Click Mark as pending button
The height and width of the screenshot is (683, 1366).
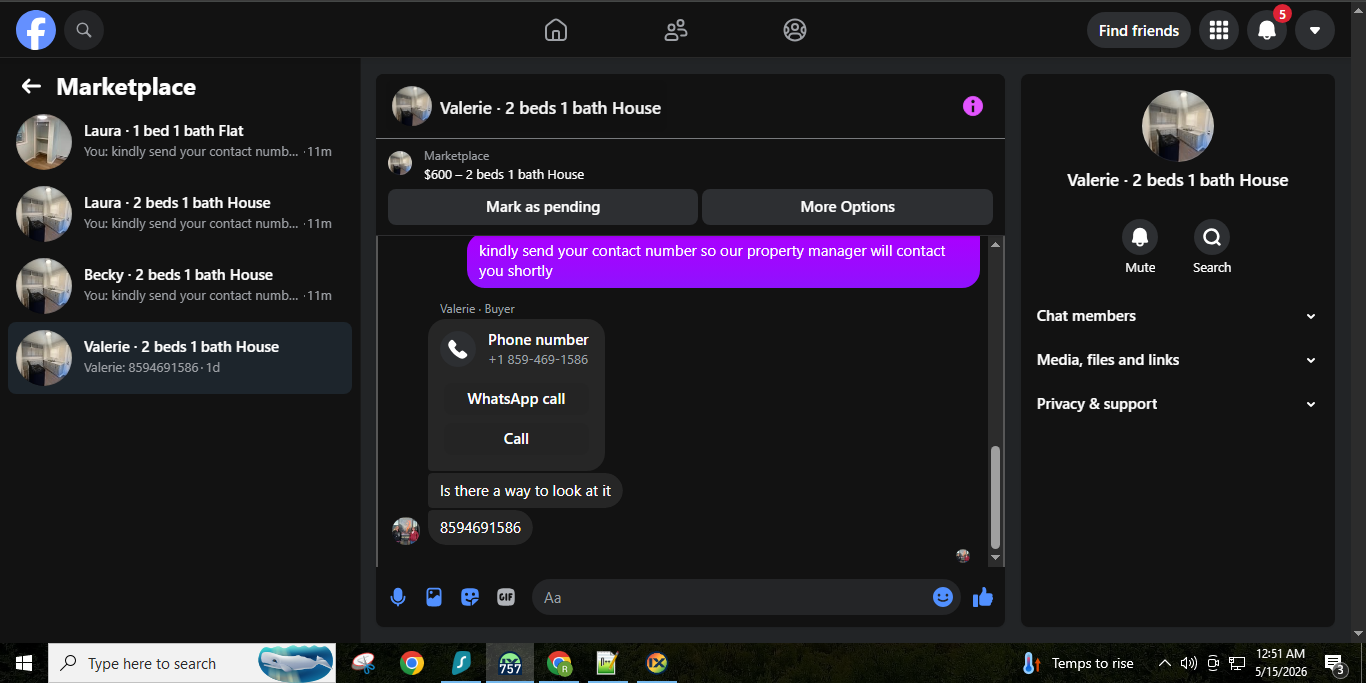[543, 207]
